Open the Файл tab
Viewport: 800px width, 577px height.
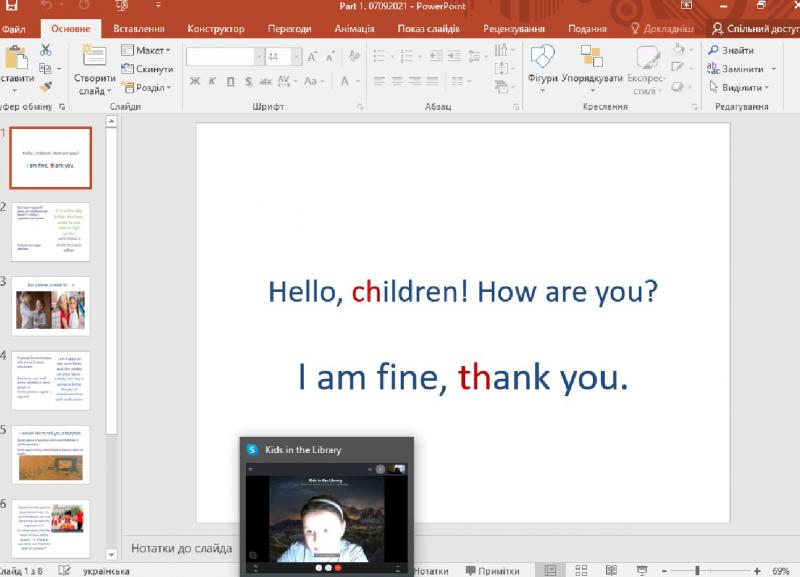pyautogui.click(x=14, y=29)
